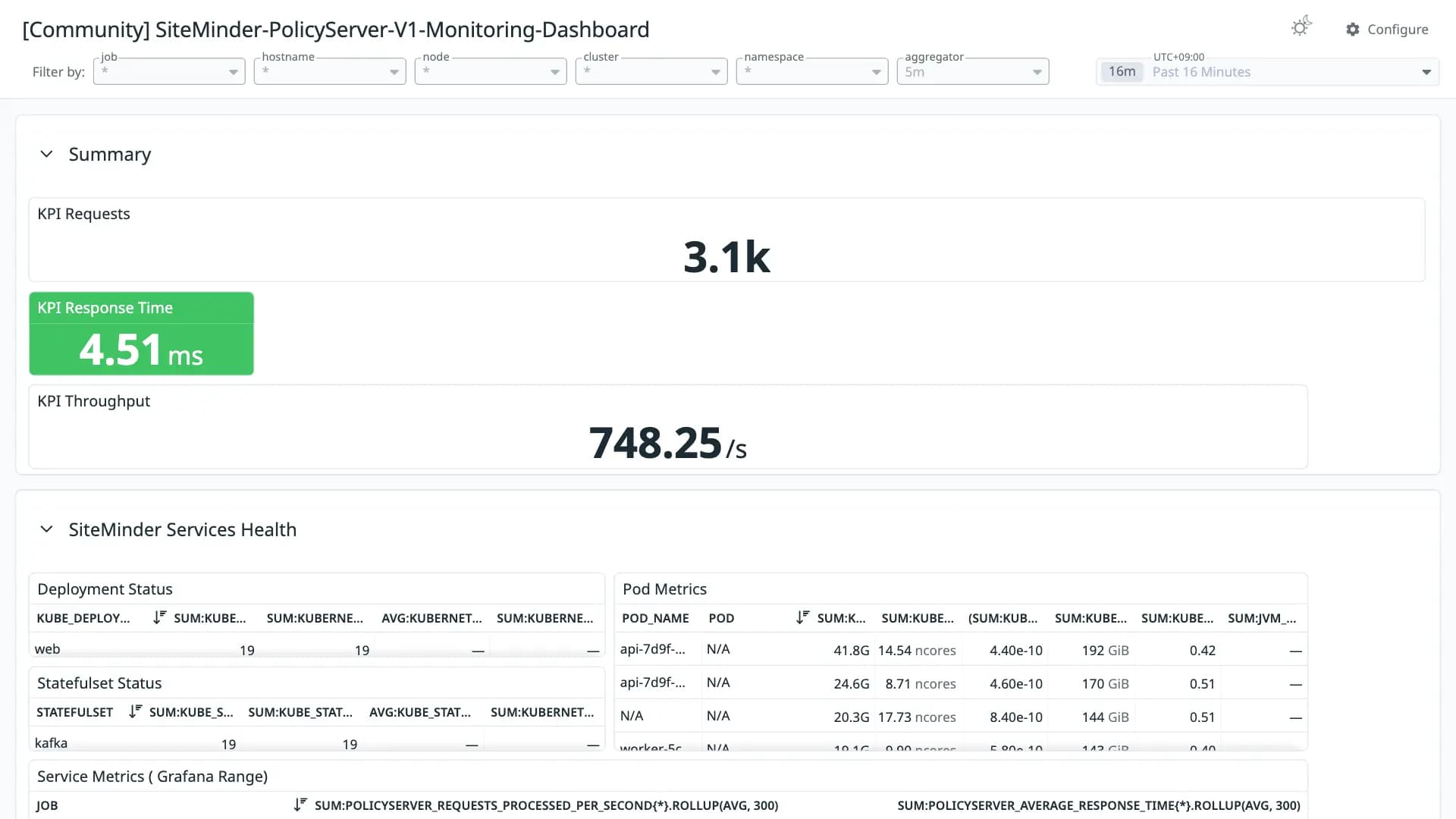Open the Past 16 Minutes time picker
This screenshot has height=819, width=1456.
tap(1267, 72)
